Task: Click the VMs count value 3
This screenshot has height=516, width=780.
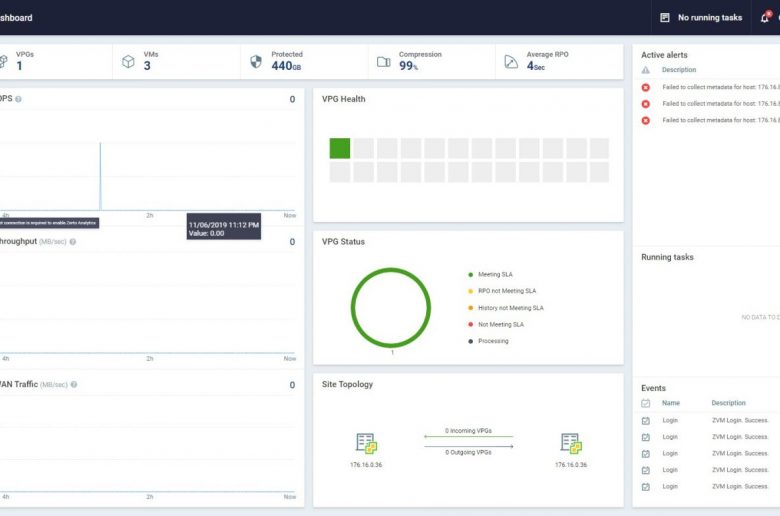Action: [147, 66]
